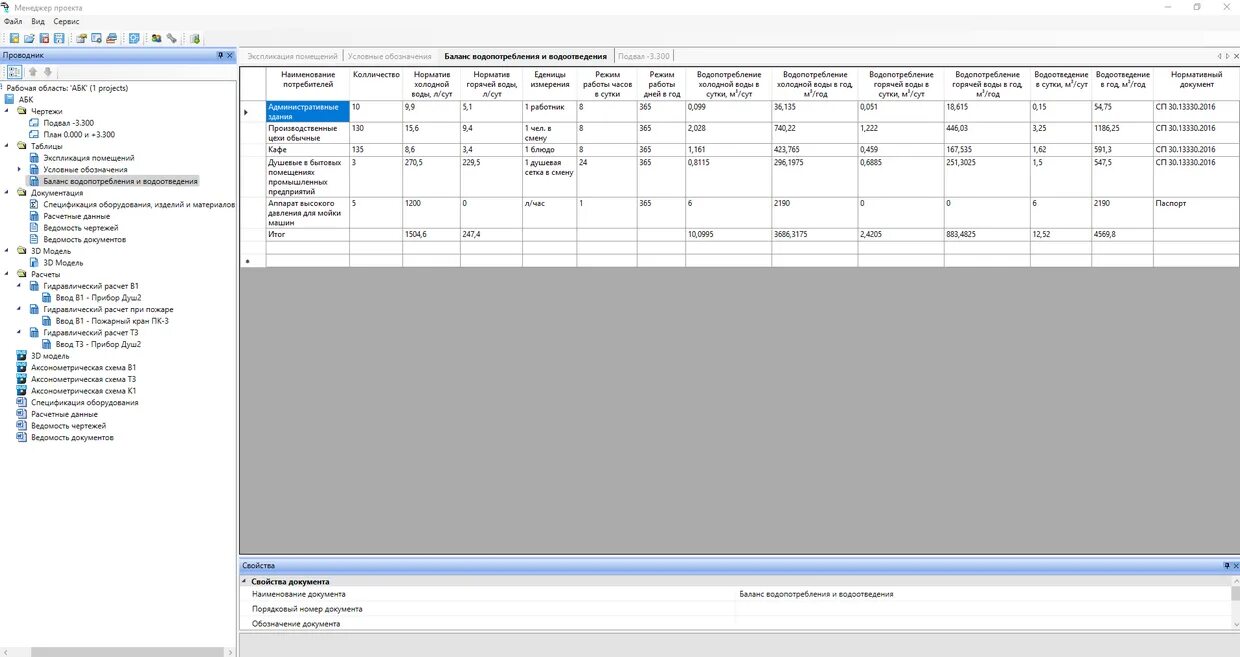The width and height of the screenshot is (1240, 657).
Task: Click the Наименование документа value field
Action: 984,594
